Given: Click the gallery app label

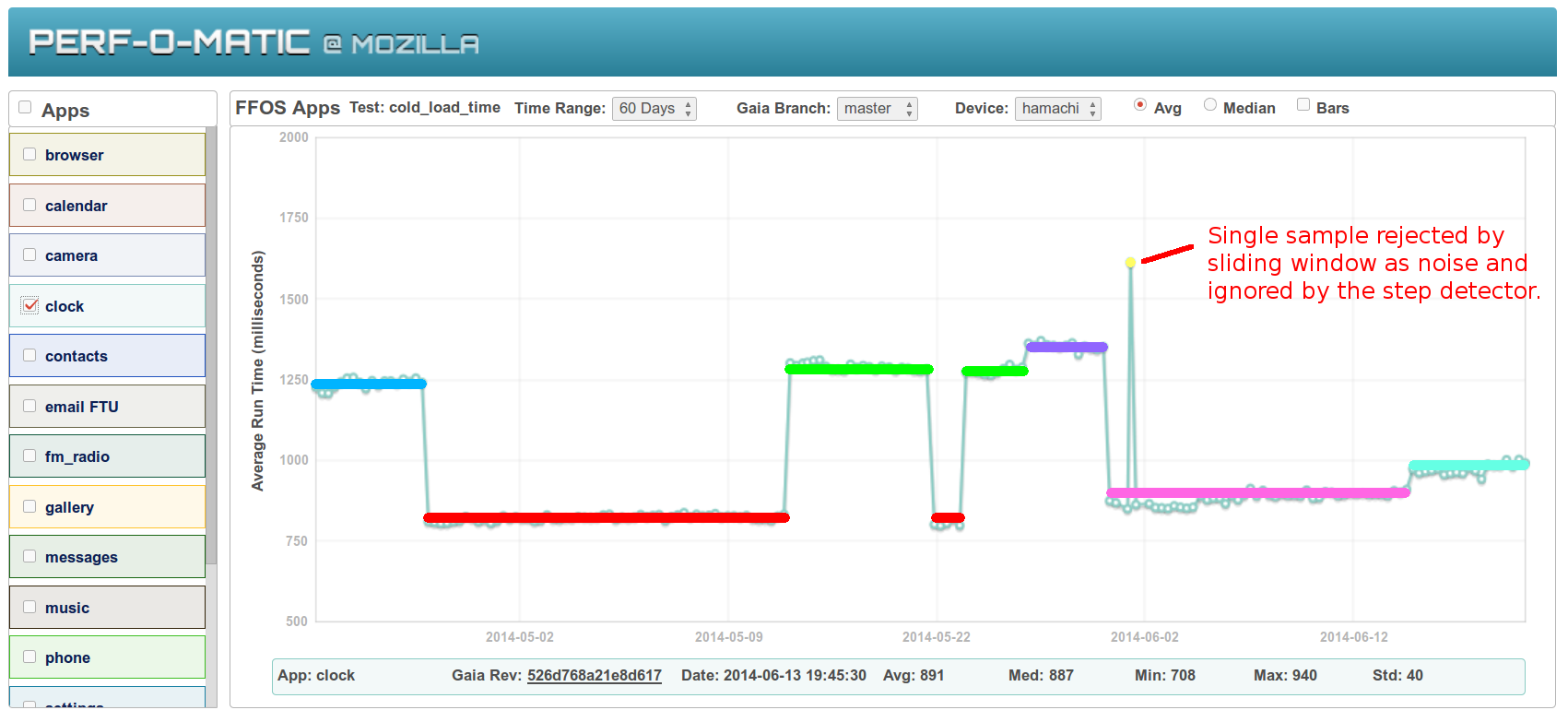Looking at the screenshot, I should pos(69,507).
